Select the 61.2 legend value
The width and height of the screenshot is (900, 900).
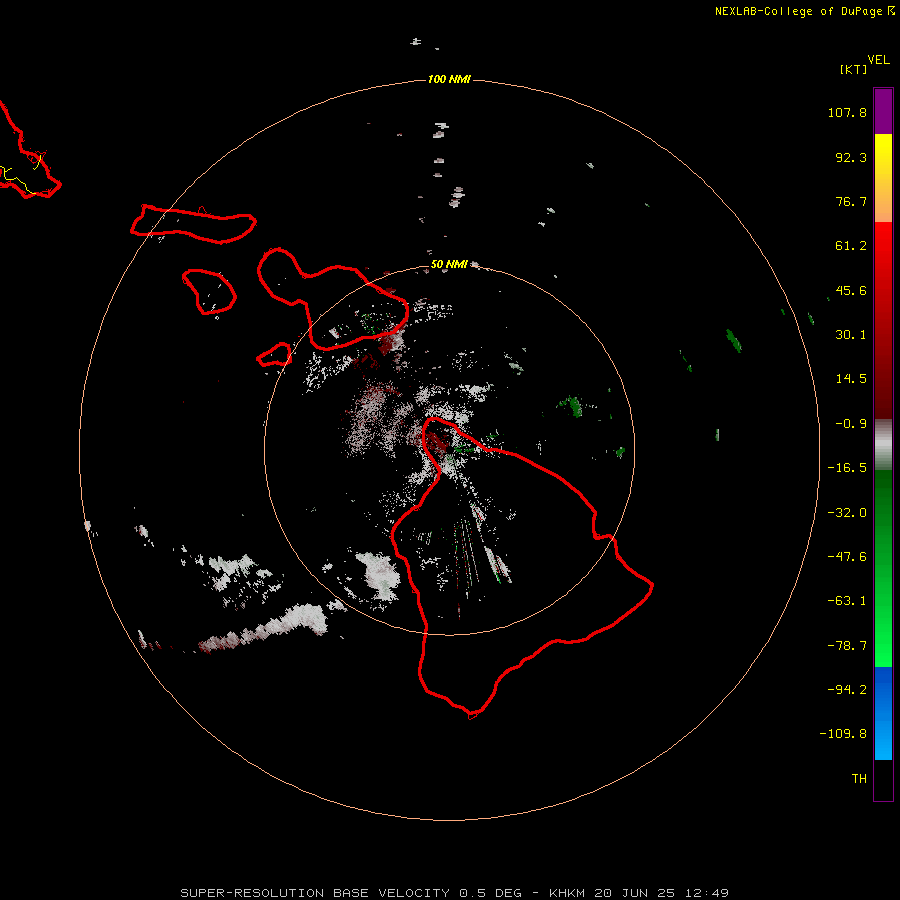point(851,246)
